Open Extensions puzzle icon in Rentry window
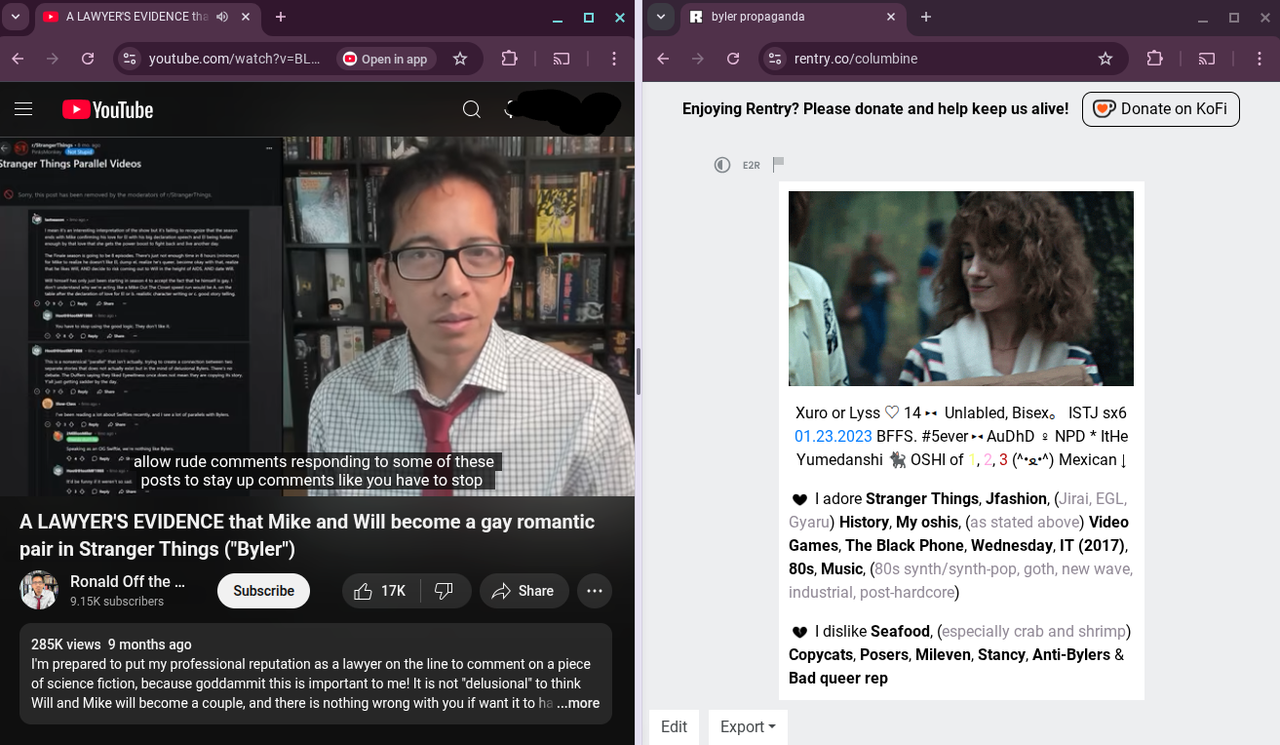Viewport: 1280px width, 745px height. tap(1154, 59)
